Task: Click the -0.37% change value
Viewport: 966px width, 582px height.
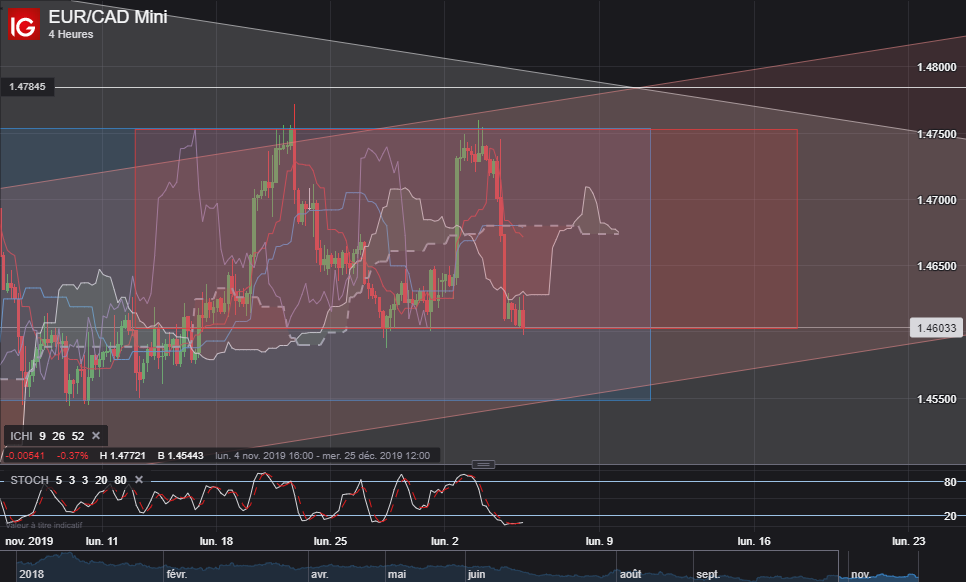Action: point(73,456)
